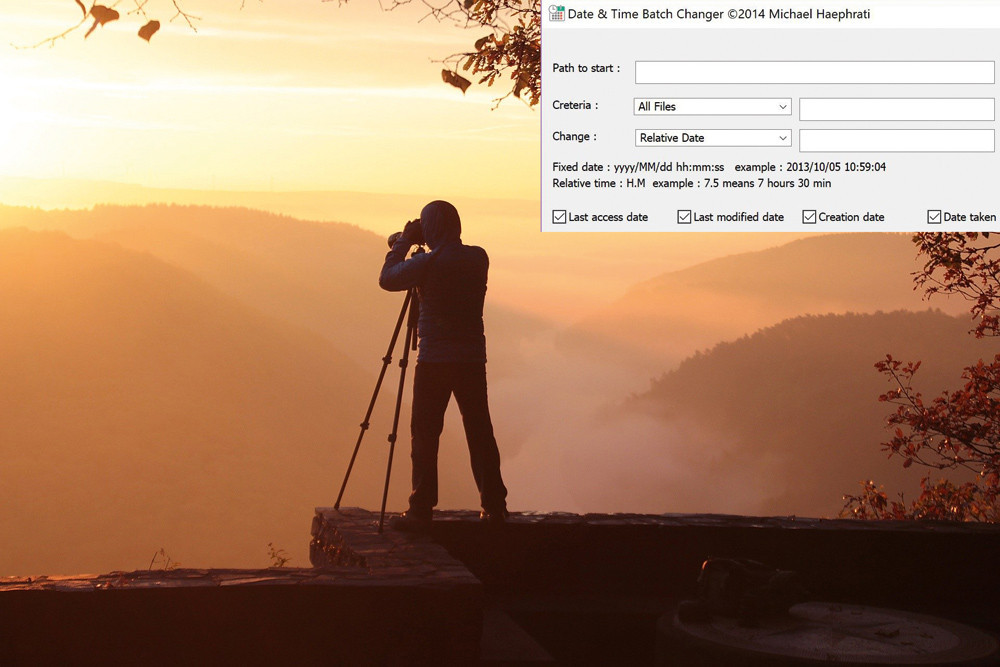Image resolution: width=1000 pixels, height=667 pixels.
Task: Click the text field next to Creteria dropdown
Action: [x=896, y=109]
